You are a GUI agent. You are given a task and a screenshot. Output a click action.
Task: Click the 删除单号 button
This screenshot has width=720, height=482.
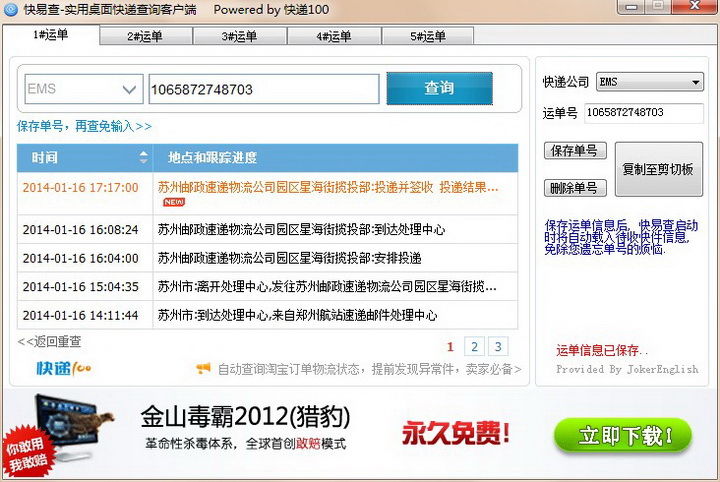coord(575,188)
